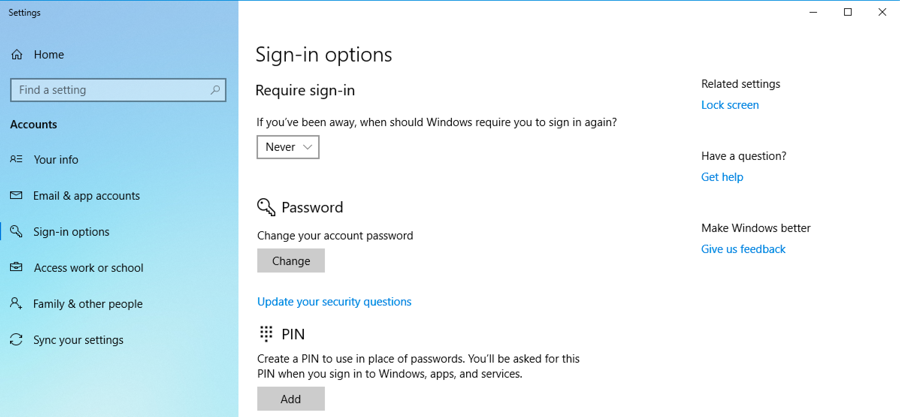Viewport: 900px width, 417px height.
Task: Click the Sign-in options key icon
Action: 16,232
